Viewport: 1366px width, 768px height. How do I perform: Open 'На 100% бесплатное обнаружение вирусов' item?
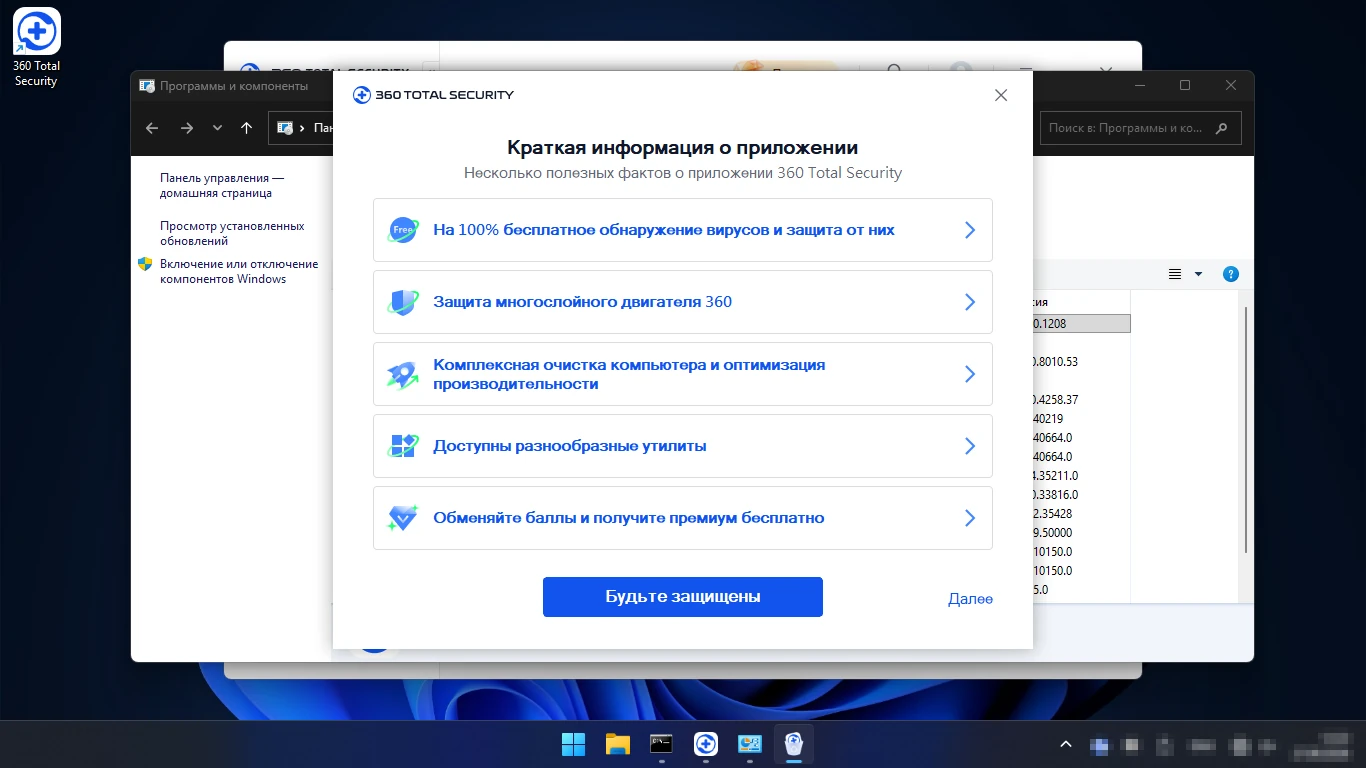coord(683,230)
